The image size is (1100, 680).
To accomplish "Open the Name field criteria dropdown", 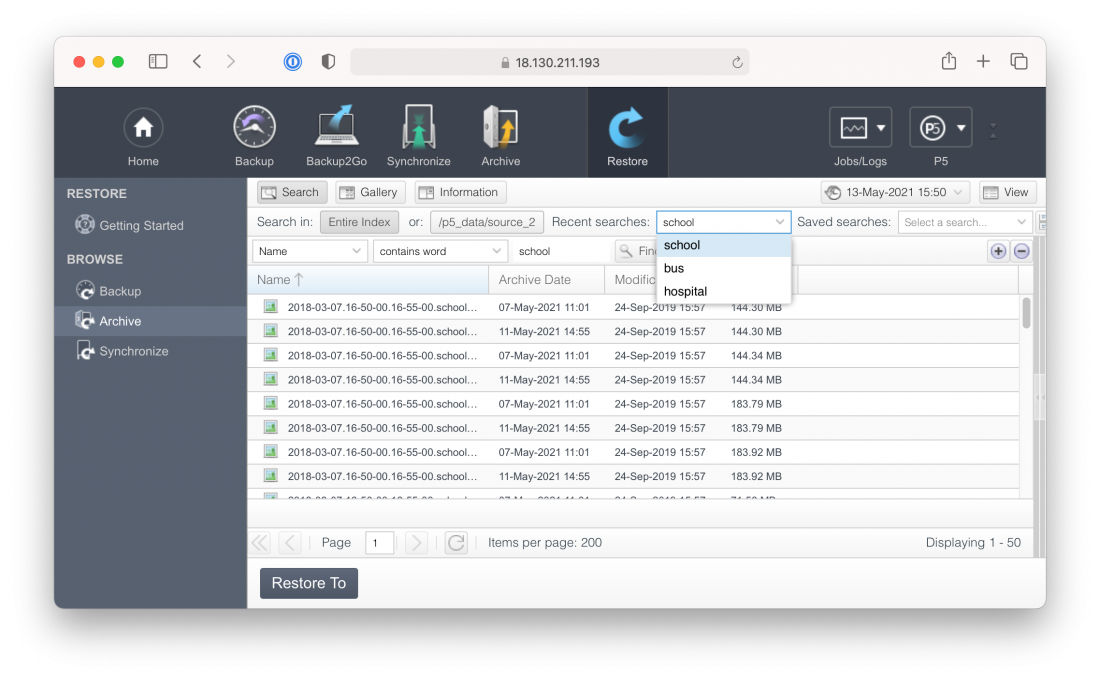I will (309, 251).
